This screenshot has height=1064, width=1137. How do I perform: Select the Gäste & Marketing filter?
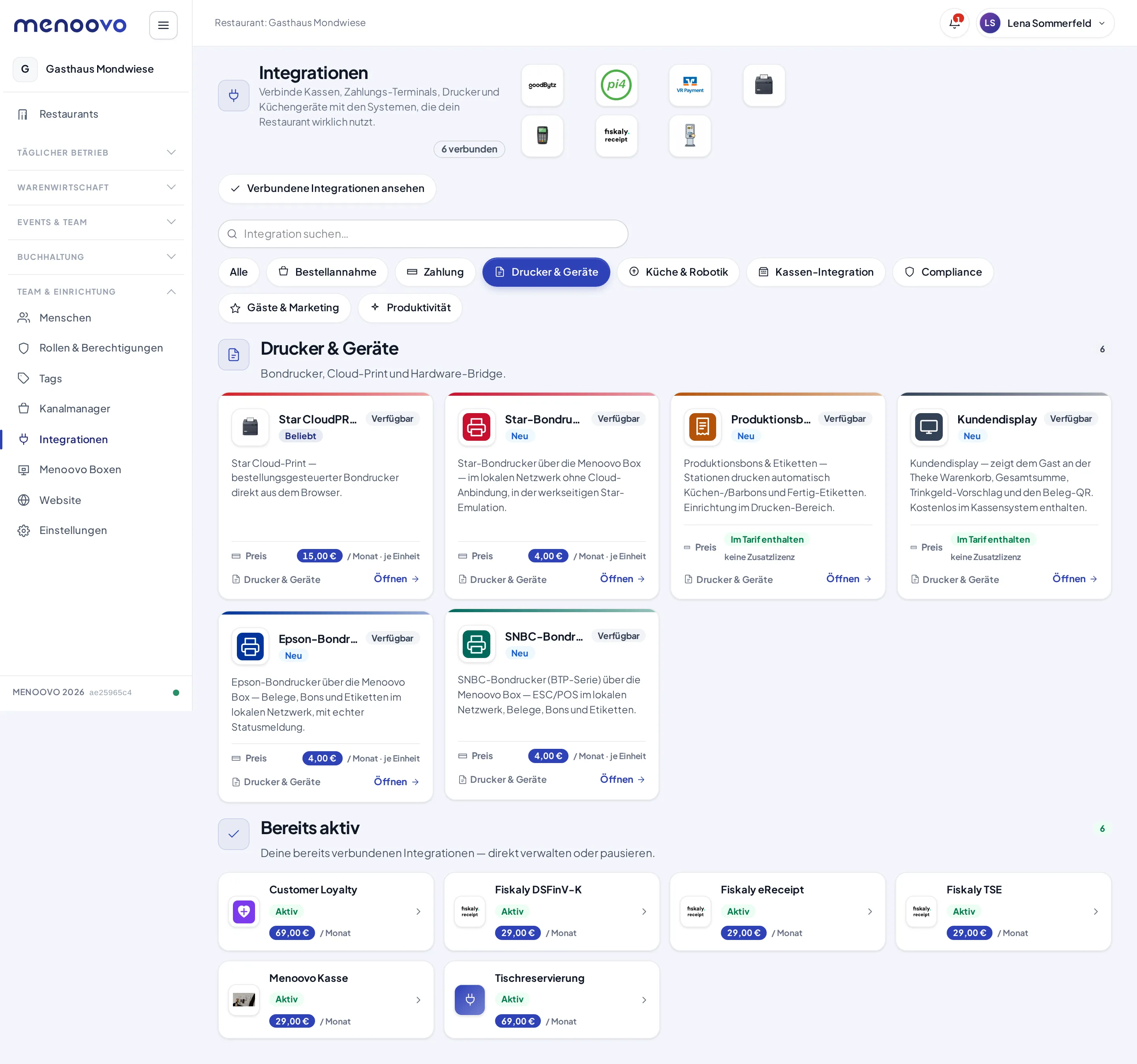284,308
